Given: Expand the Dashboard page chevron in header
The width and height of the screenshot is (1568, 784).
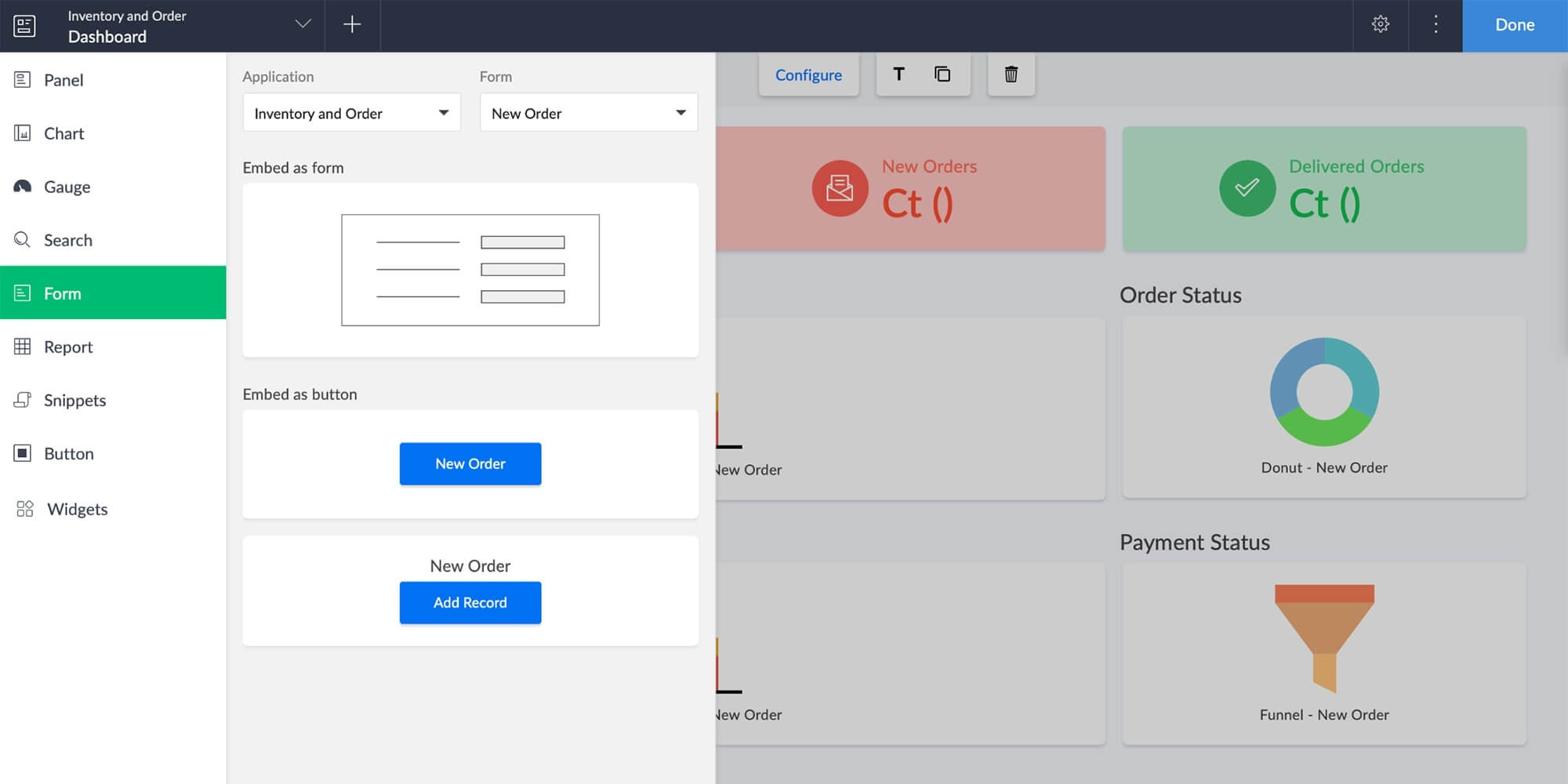Looking at the screenshot, I should [303, 24].
